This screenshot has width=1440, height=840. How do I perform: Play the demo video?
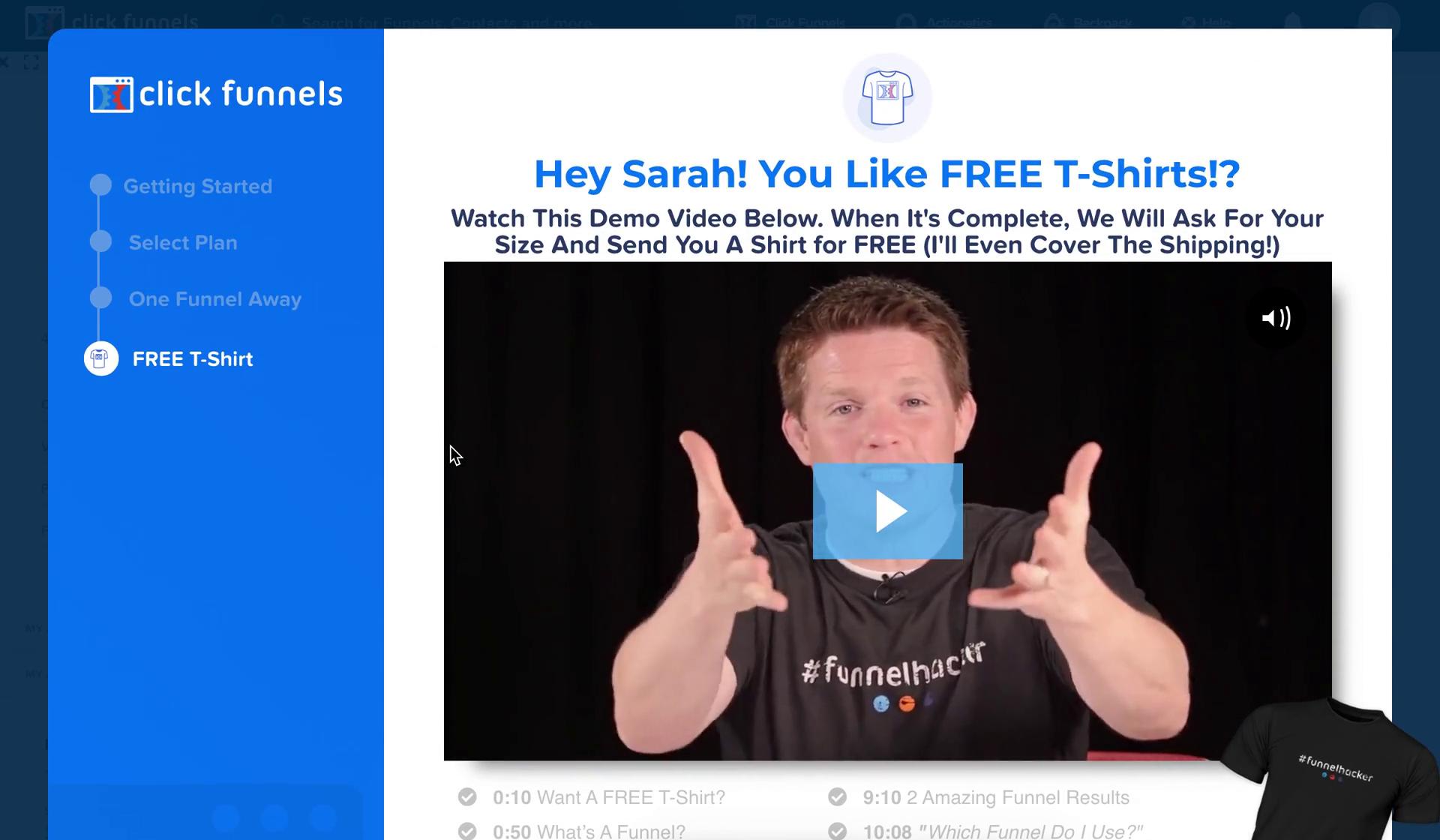coord(887,511)
